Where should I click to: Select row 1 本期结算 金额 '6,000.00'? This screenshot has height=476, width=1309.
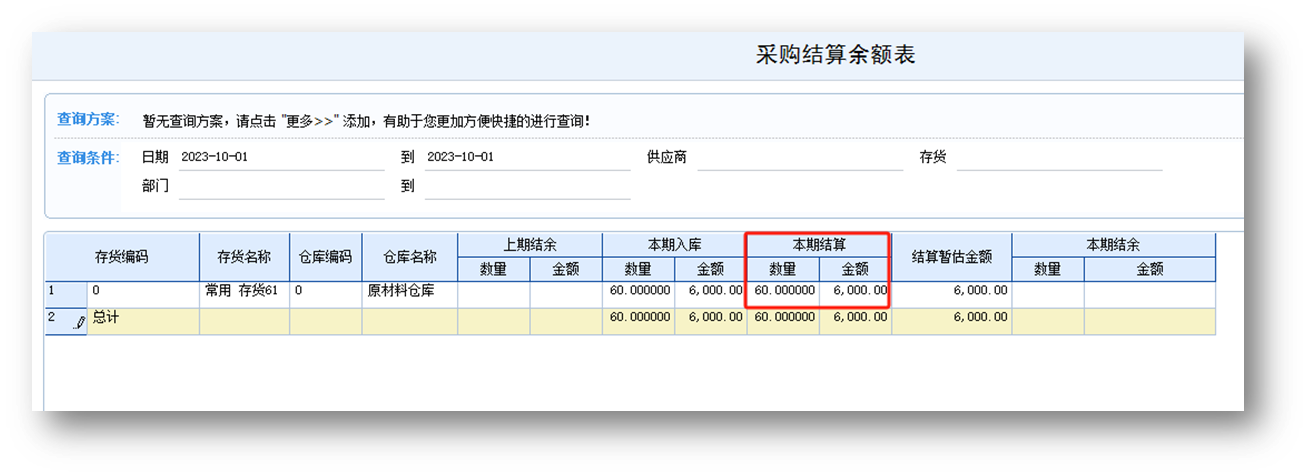pos(854,294)
